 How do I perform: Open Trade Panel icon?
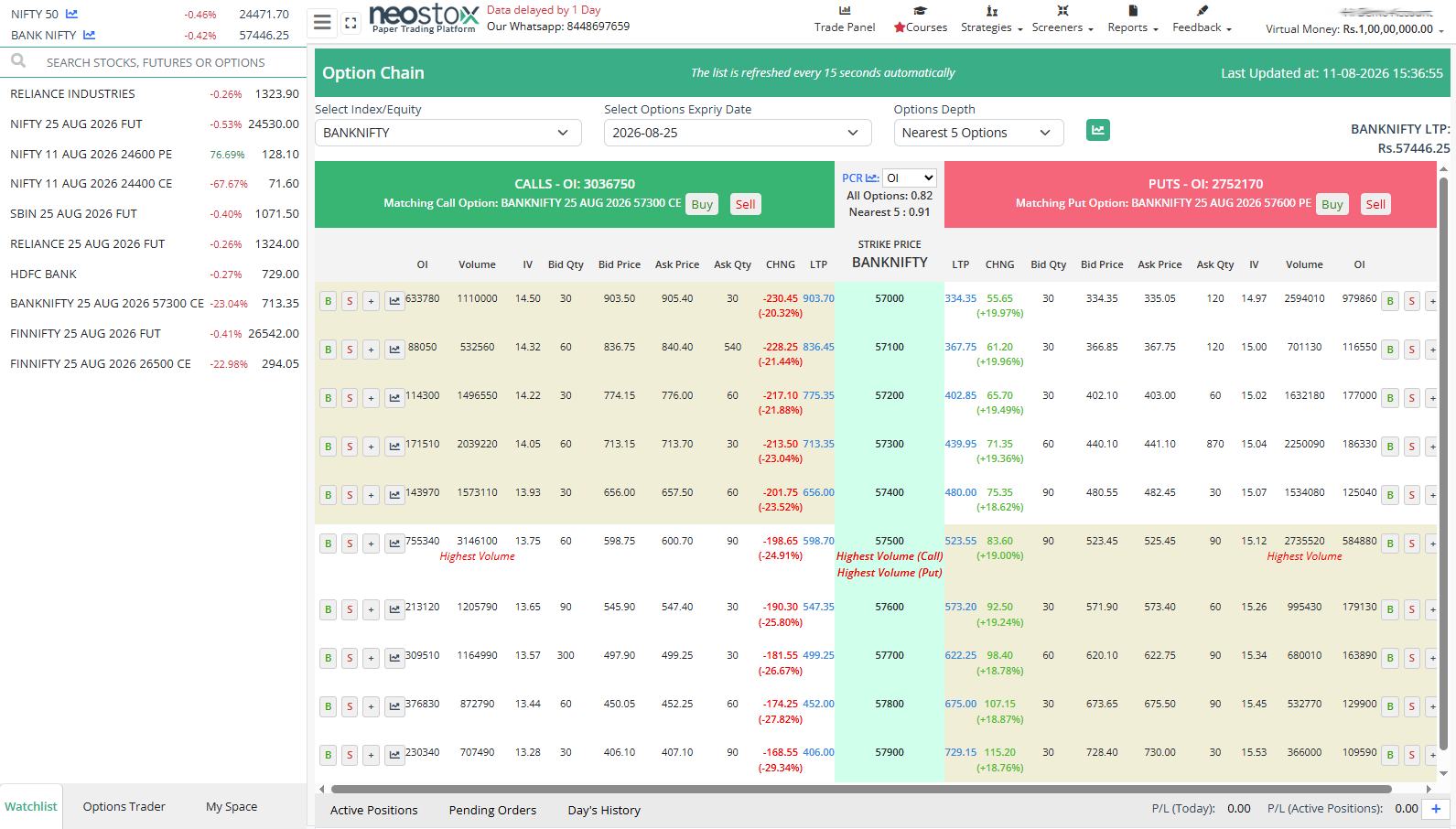(845, 11)
